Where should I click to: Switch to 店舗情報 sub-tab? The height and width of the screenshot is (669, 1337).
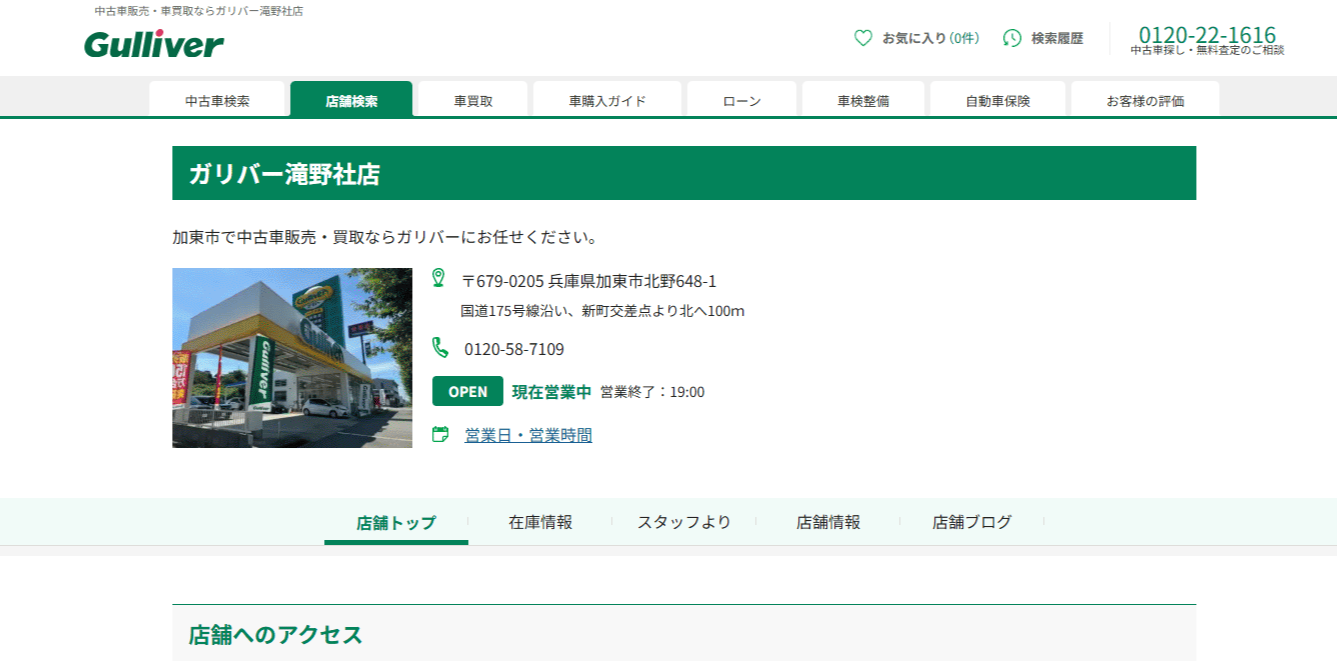pos(828,522)
